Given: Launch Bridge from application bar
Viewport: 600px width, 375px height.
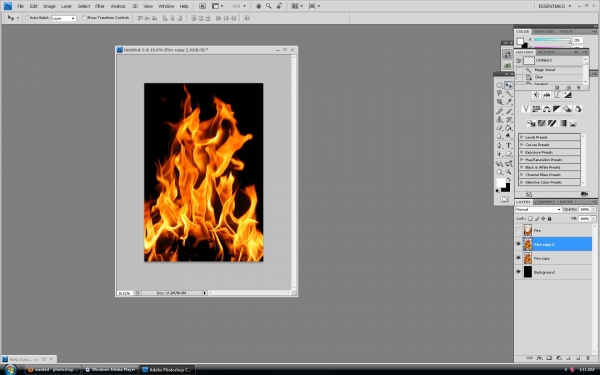Looking at the screenshot, I should [202, 6].
